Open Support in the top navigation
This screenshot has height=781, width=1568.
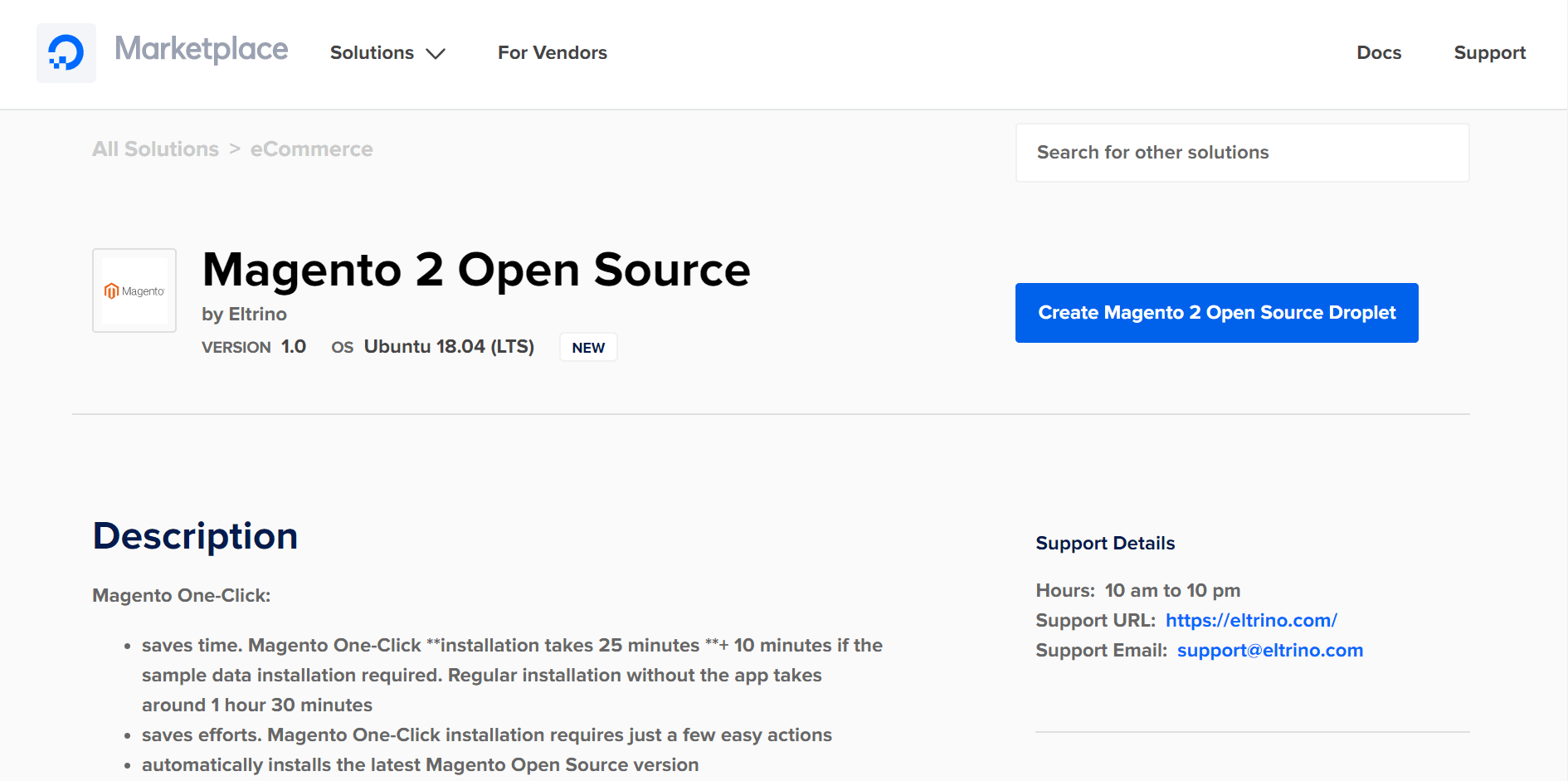1489,53
